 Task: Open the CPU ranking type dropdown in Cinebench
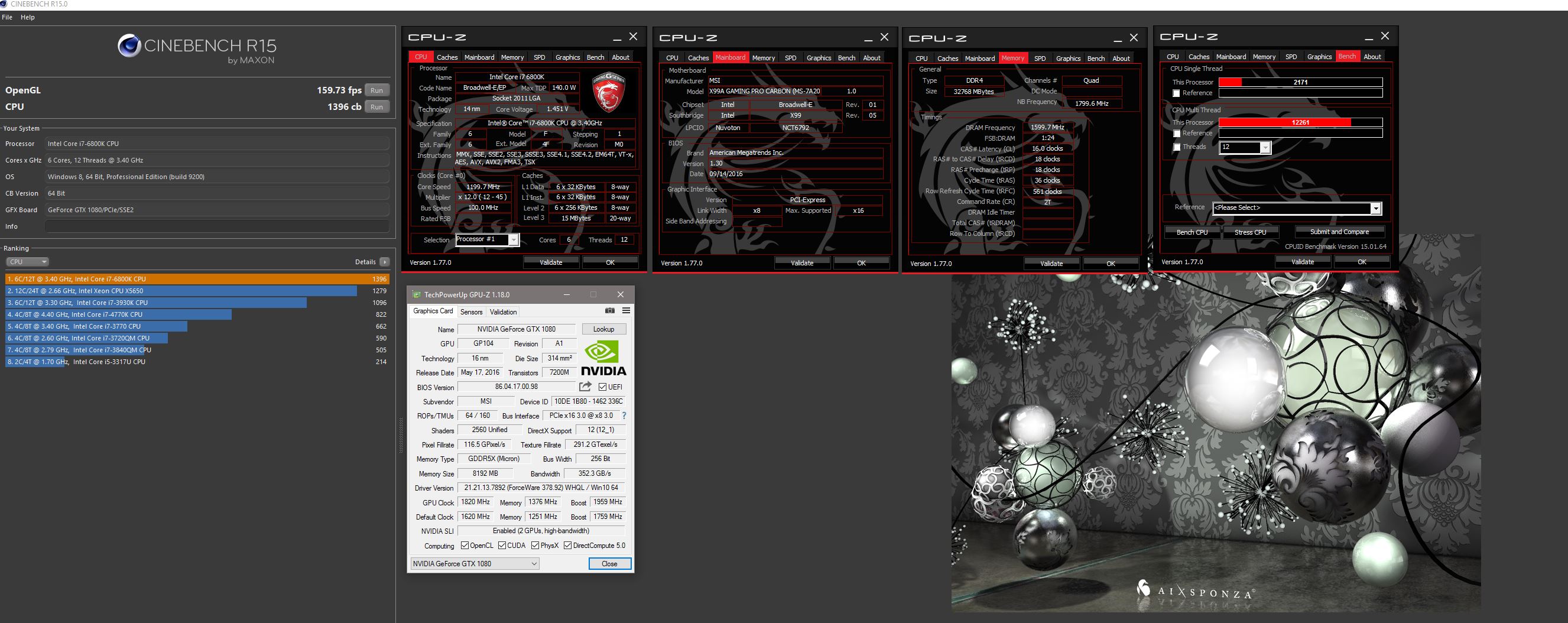click(27, 262)
